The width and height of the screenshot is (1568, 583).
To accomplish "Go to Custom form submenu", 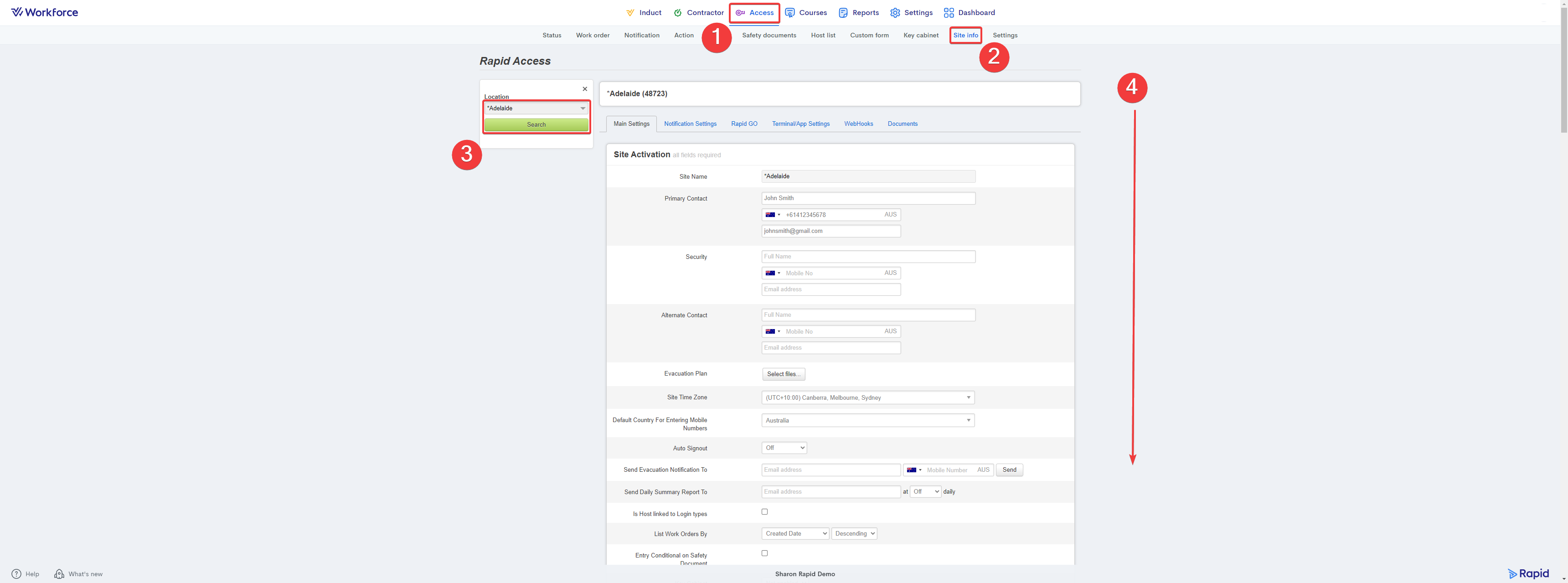I will coord(869,35).
